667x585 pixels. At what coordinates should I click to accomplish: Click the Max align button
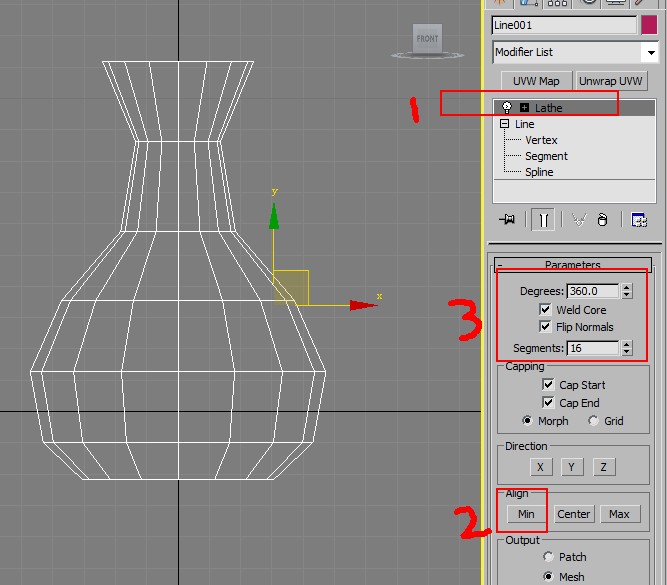point(619,514)
